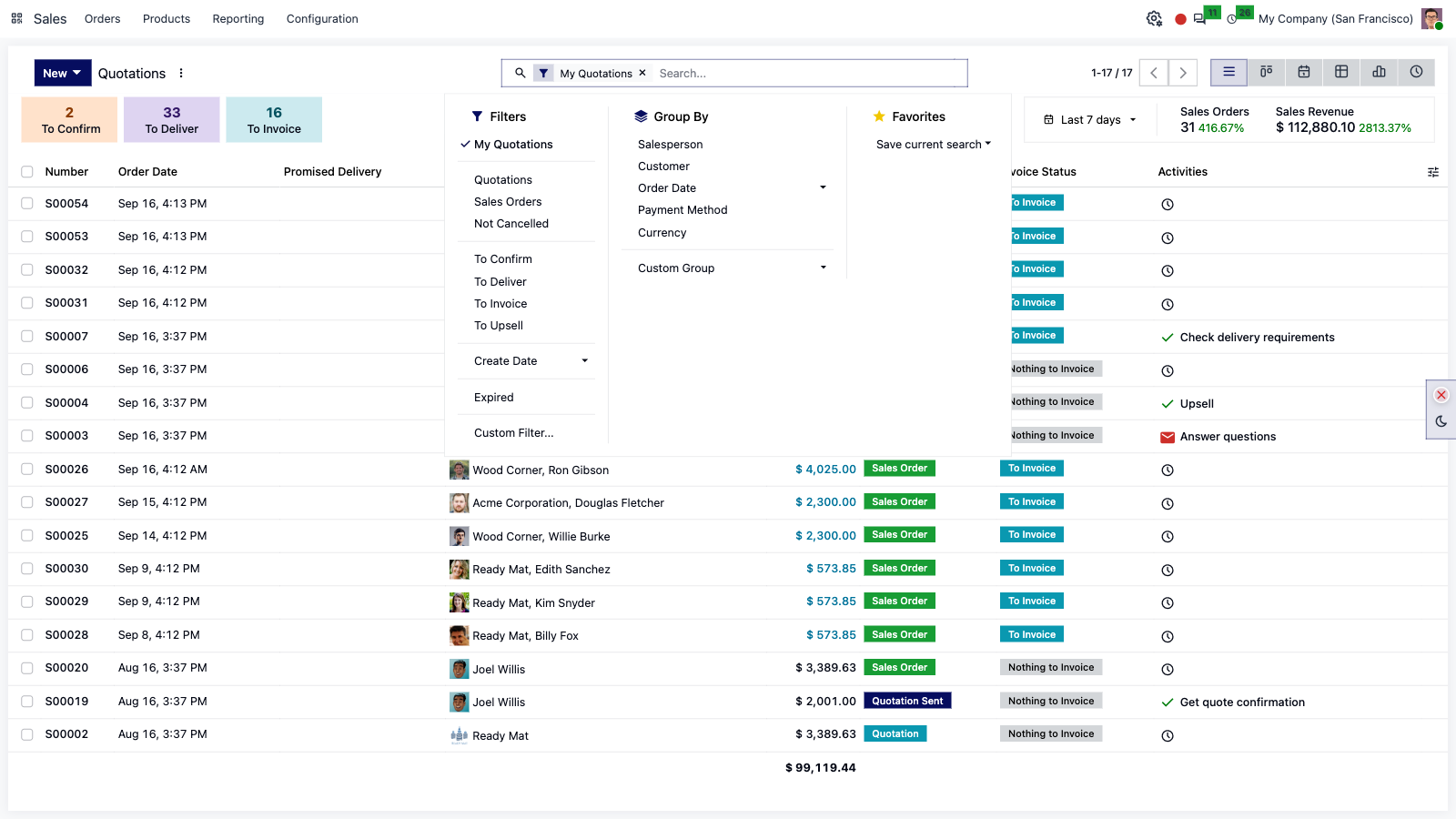Switch to Pivot table view
The height and width of the screenshot is (819, 1456).
(1341, 73)
